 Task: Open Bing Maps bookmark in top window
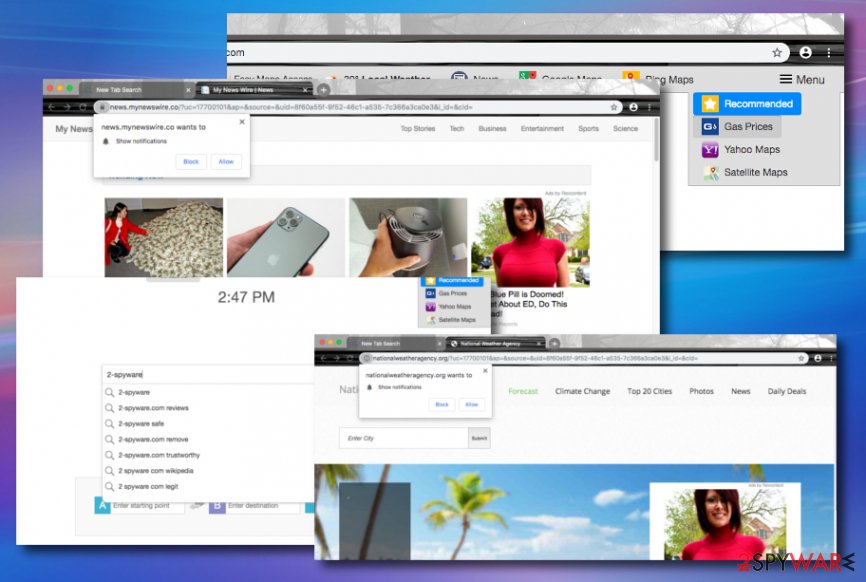(658, 80)
